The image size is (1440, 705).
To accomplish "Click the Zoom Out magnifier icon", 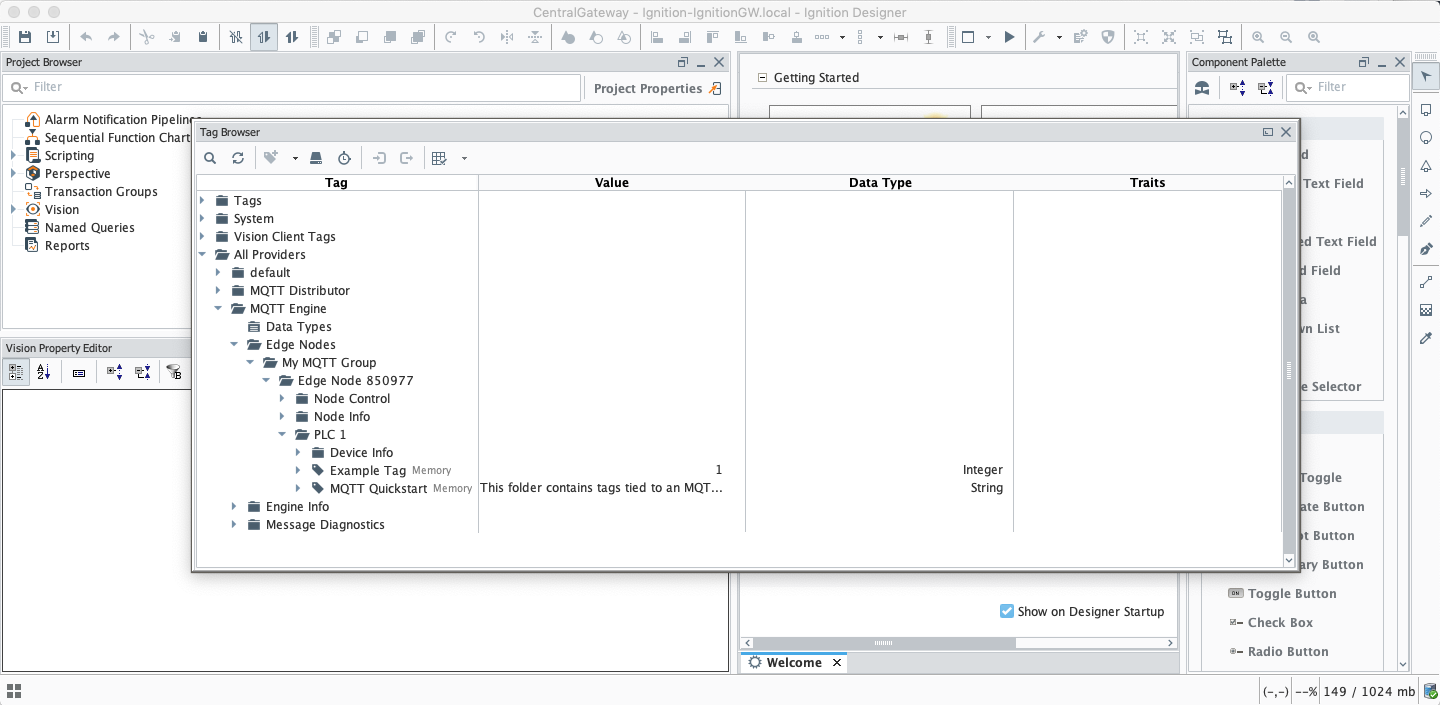I will pyautogui.click(x=1286, y=37).
